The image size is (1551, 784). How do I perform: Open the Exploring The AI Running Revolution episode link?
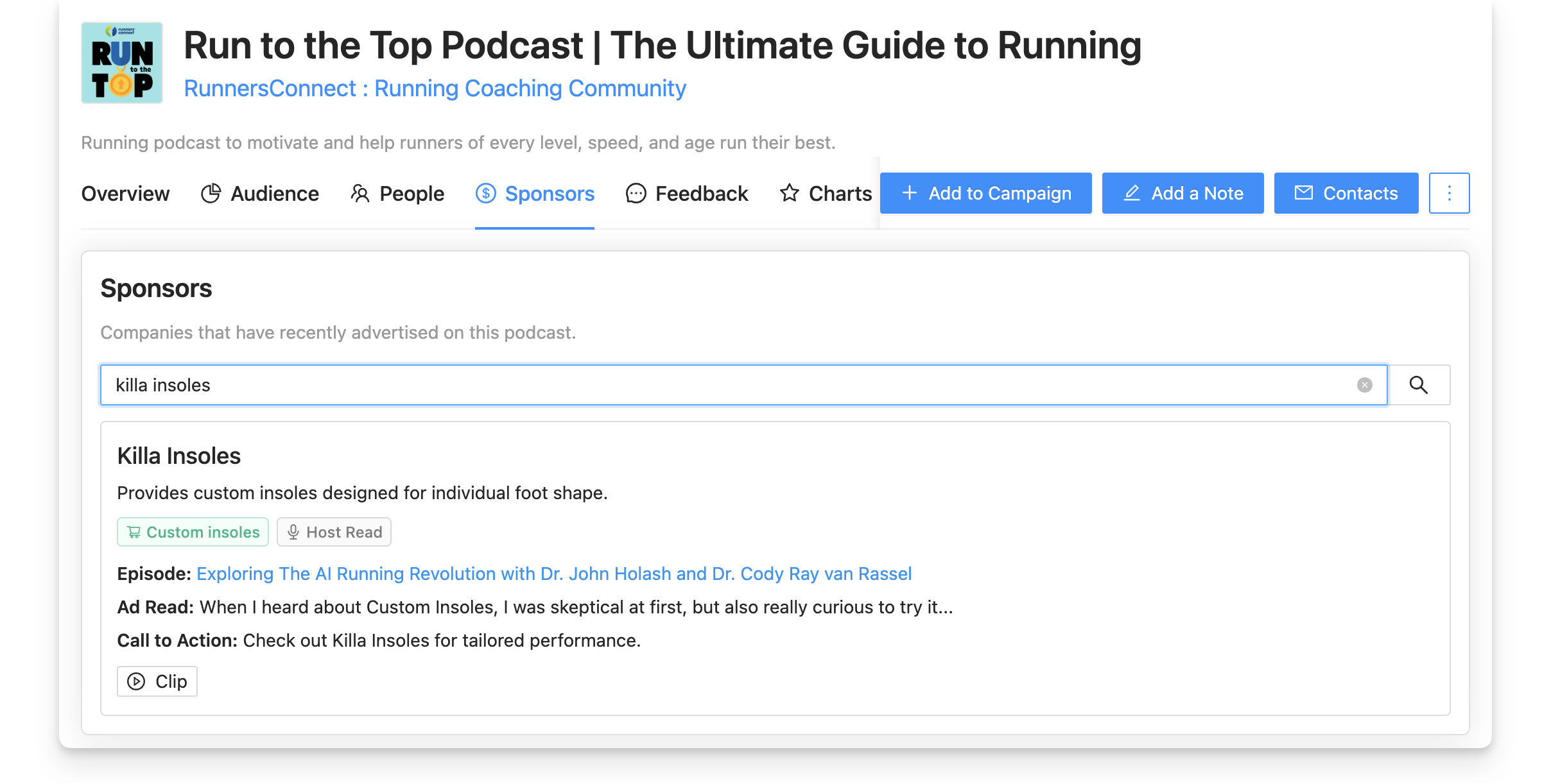(554, 574)
